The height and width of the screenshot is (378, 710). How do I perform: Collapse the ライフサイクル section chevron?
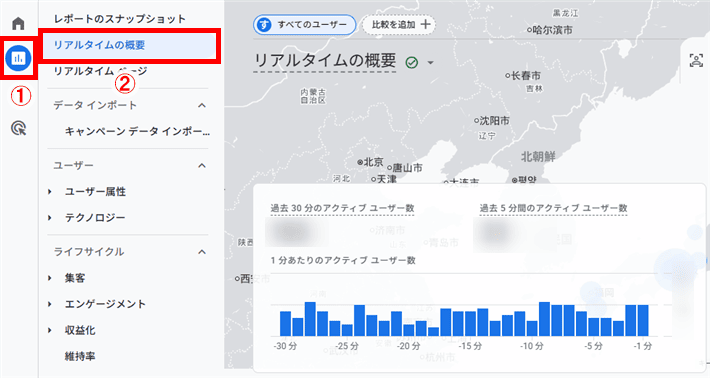[201, 252]
